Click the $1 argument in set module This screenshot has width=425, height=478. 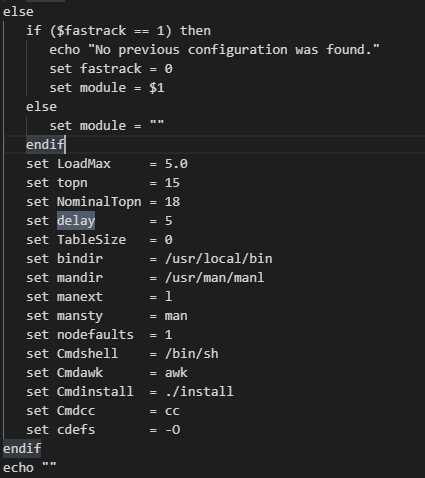click(157, 88)
